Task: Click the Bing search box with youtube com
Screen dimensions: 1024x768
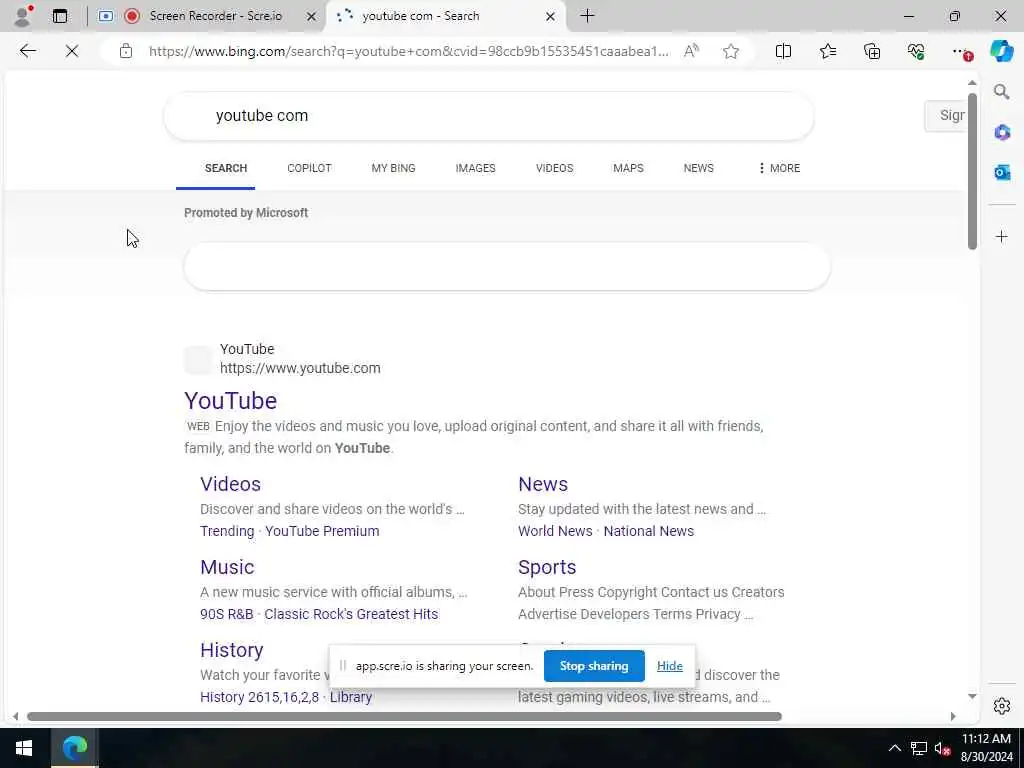Action: pos(488,116)
